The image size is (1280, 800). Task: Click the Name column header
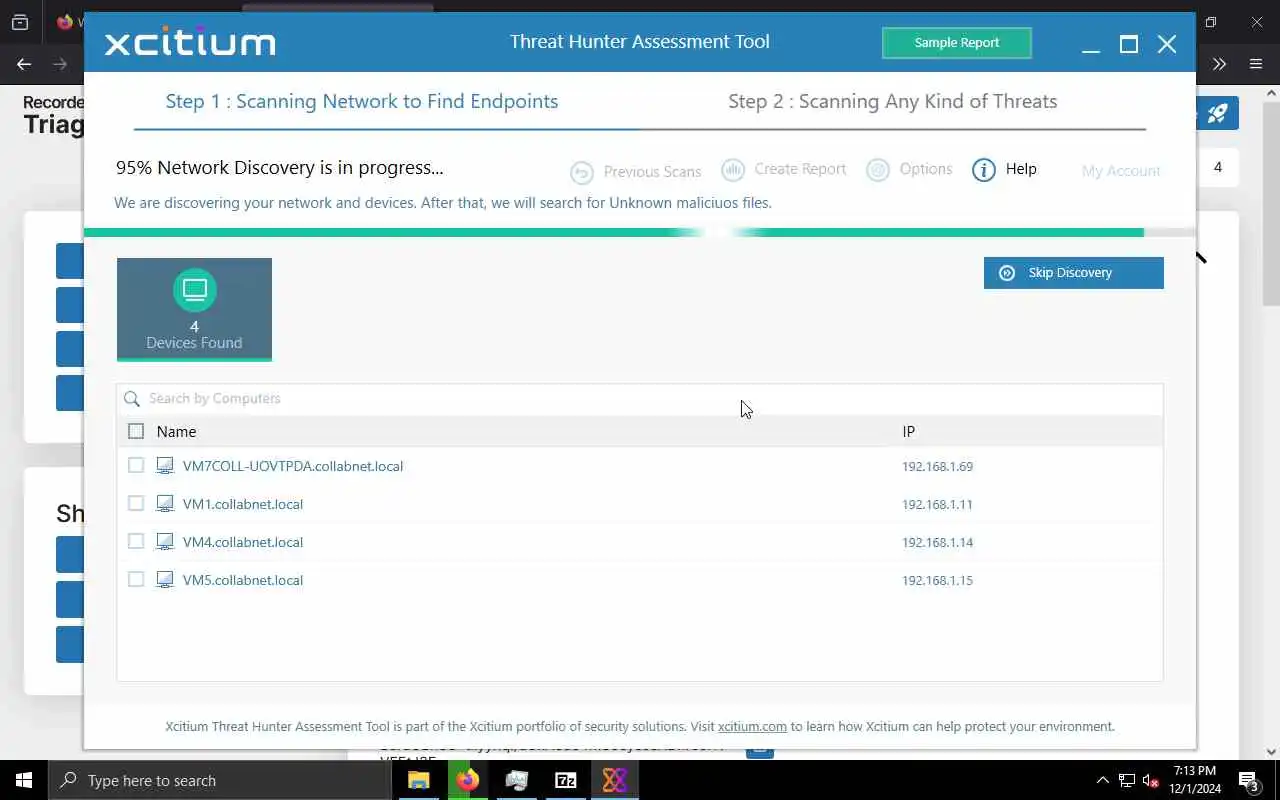[176, 431]
